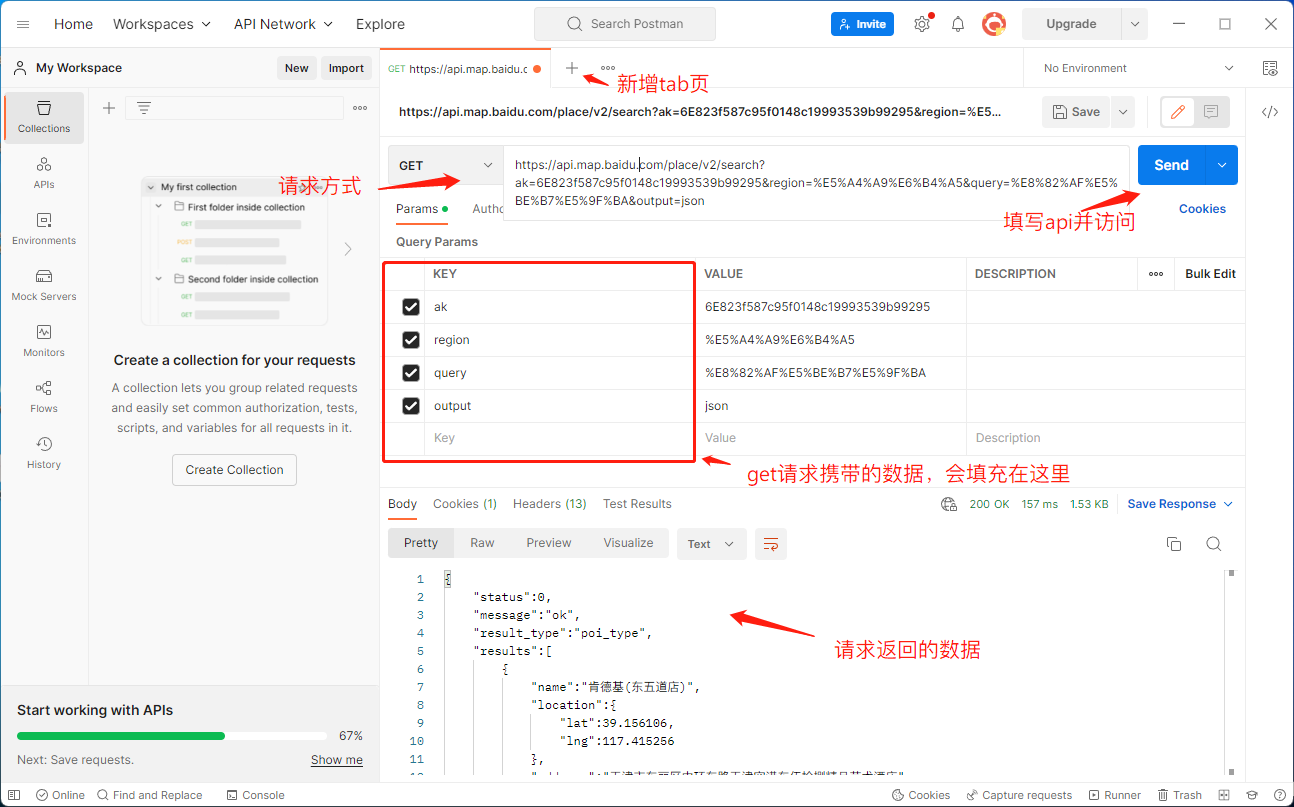1294x807 pixels.
Task: Go to Home
Action: coord(73,24)
